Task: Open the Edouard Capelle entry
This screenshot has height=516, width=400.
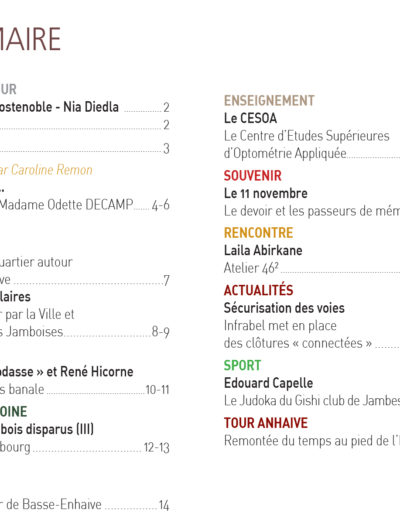Action: coord(268,383)
